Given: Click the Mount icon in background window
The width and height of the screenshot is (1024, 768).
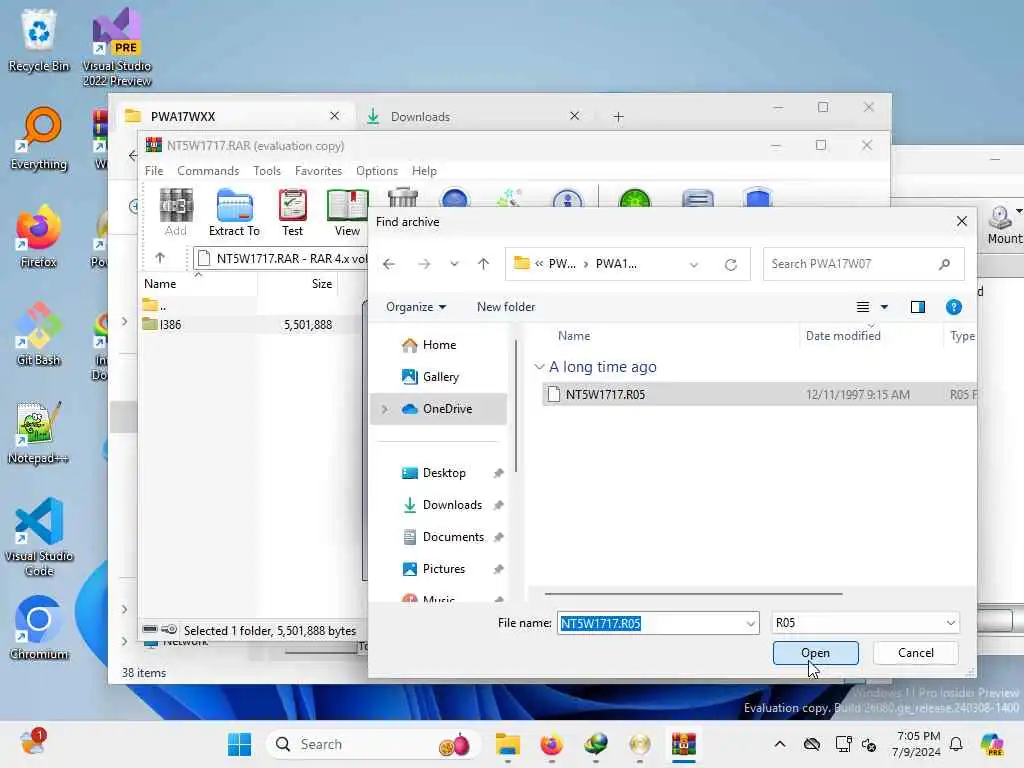Looking at the screenshot, I should (x=1004, y=225).
